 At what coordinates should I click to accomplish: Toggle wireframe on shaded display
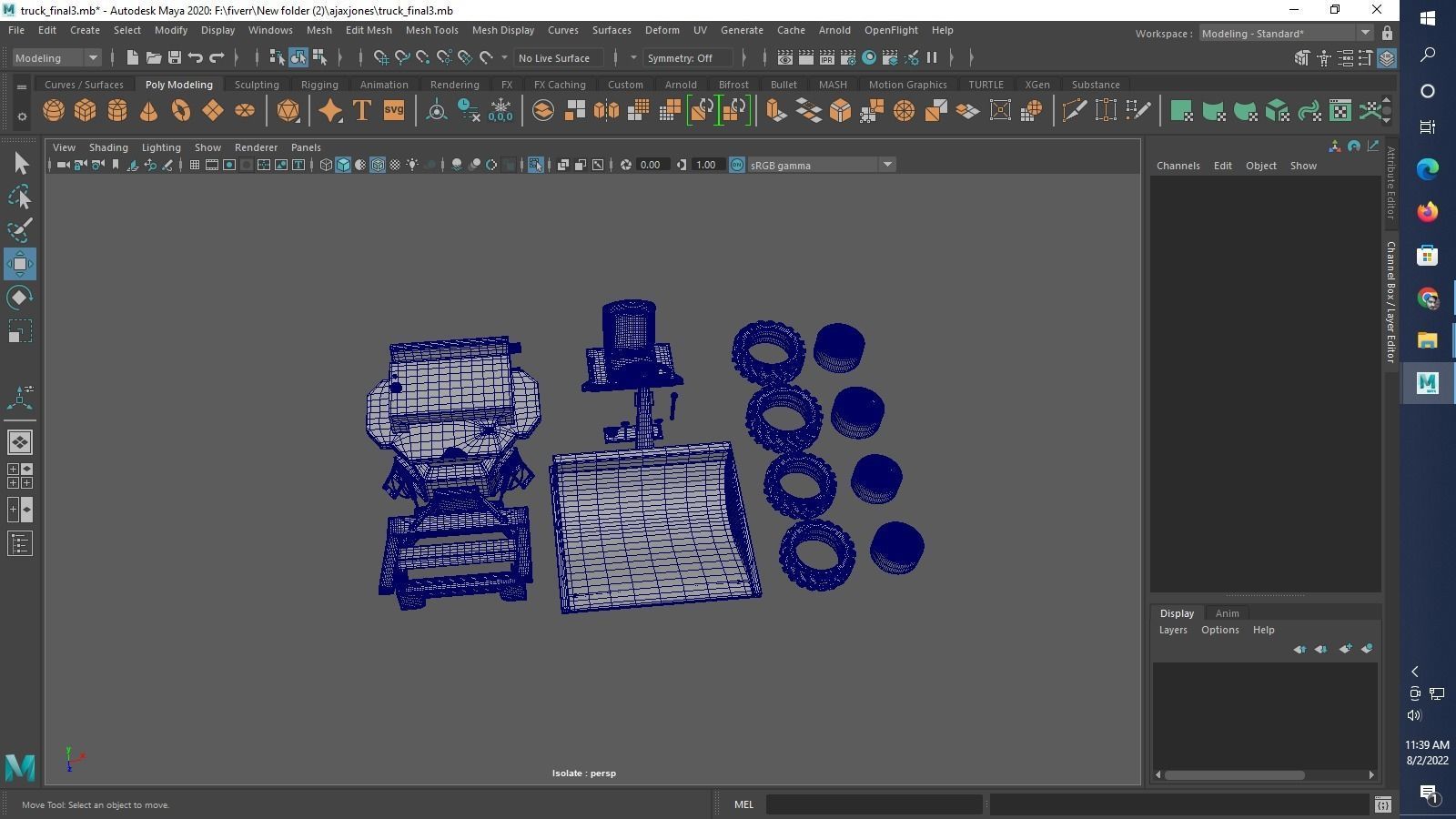[378, 165]
